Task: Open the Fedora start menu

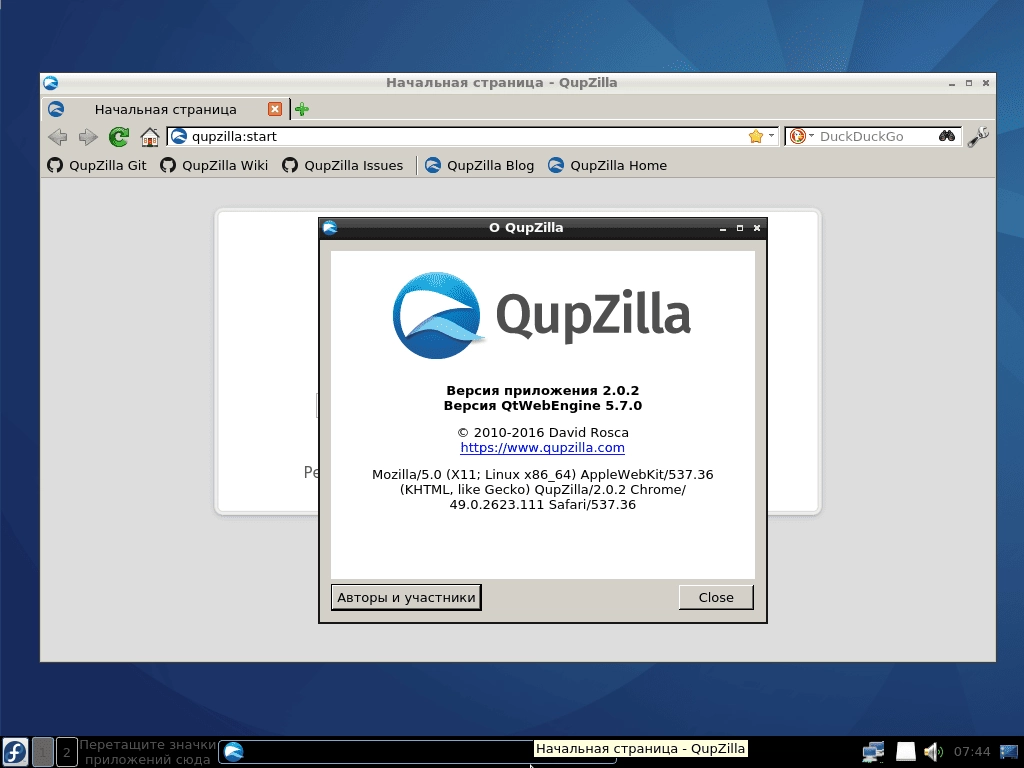Action: click(15, 752)
